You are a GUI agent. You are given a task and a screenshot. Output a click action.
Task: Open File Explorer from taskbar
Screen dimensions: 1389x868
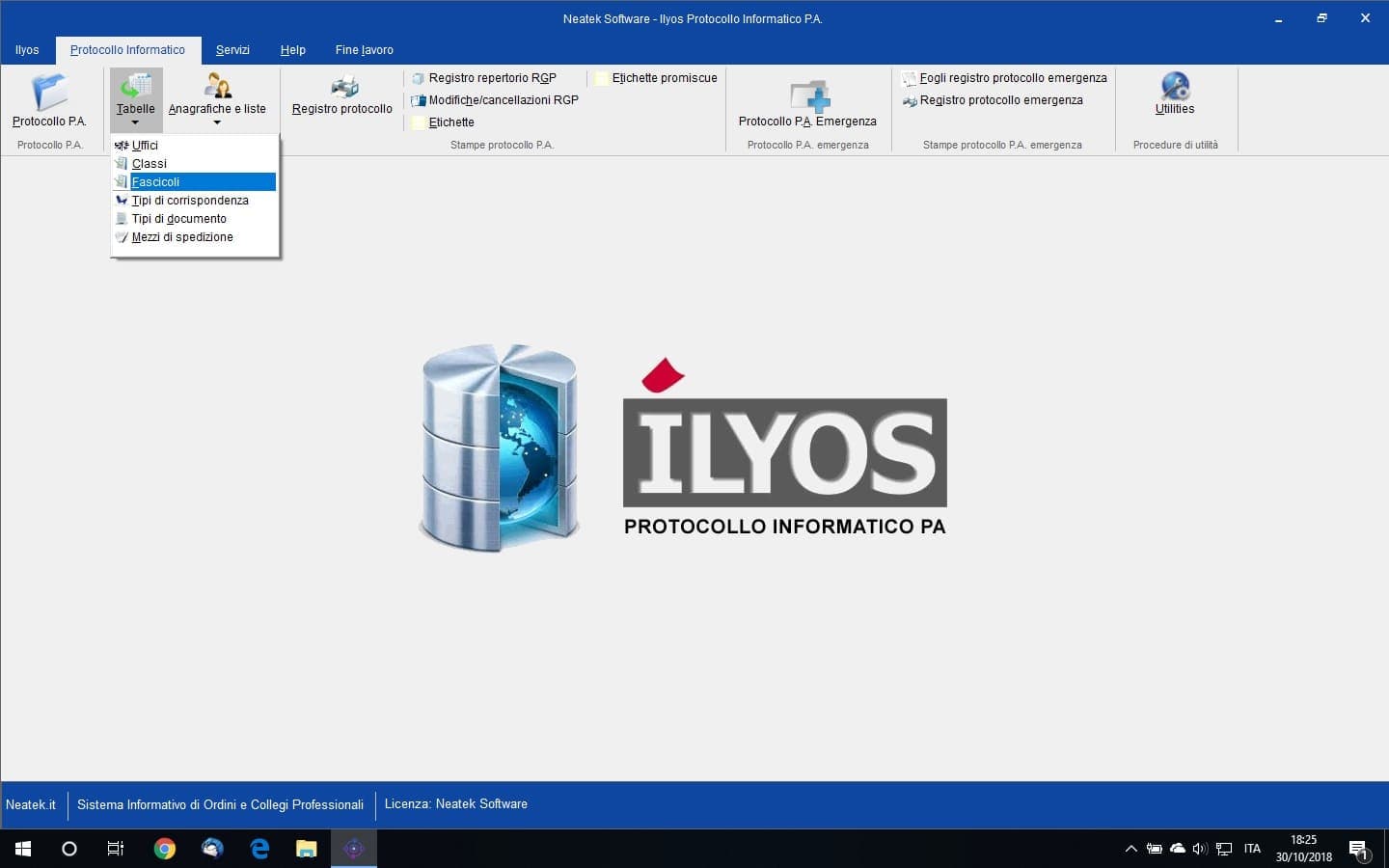(307, 849)
